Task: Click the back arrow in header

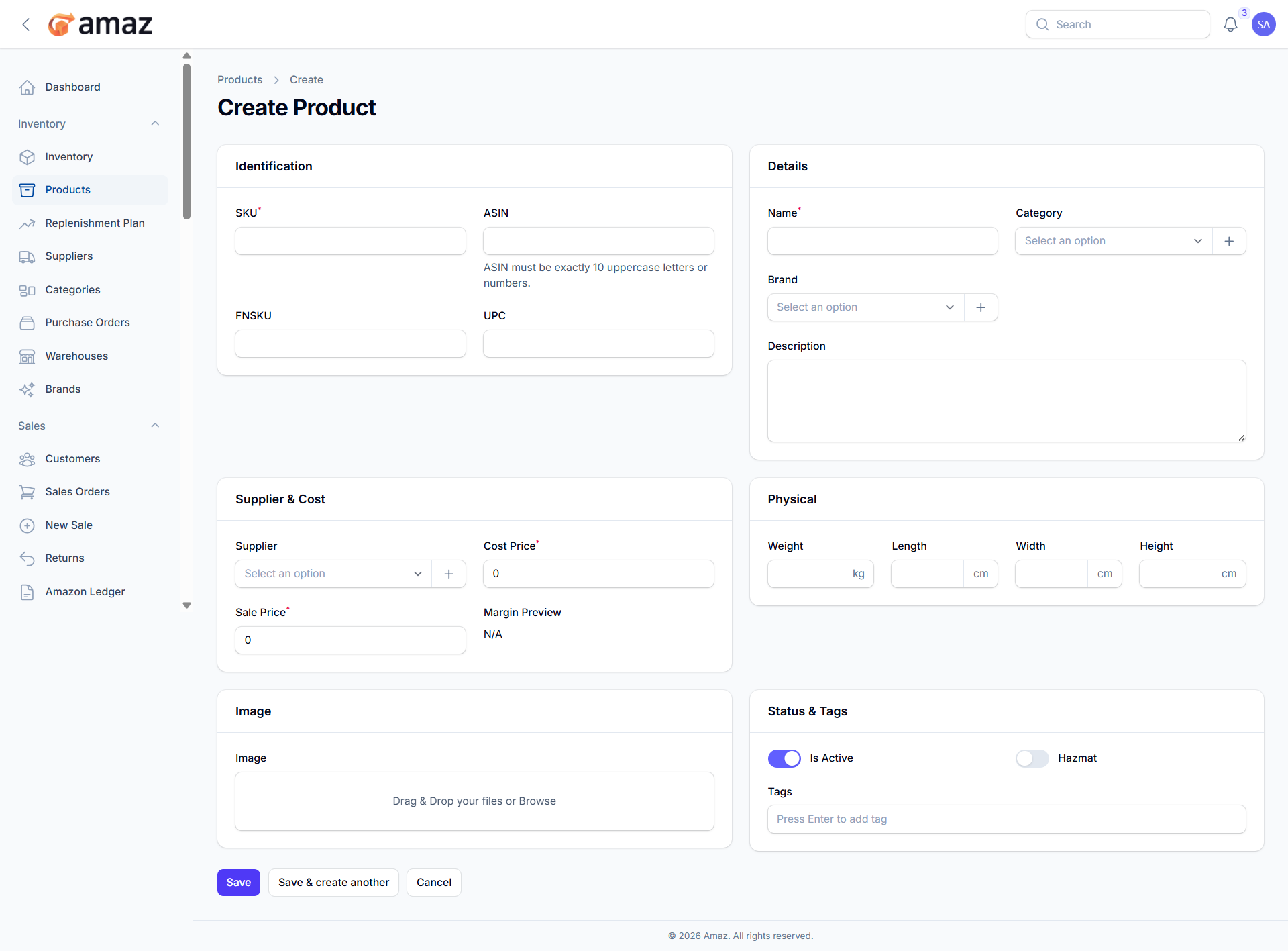Action: pos(26,25)
